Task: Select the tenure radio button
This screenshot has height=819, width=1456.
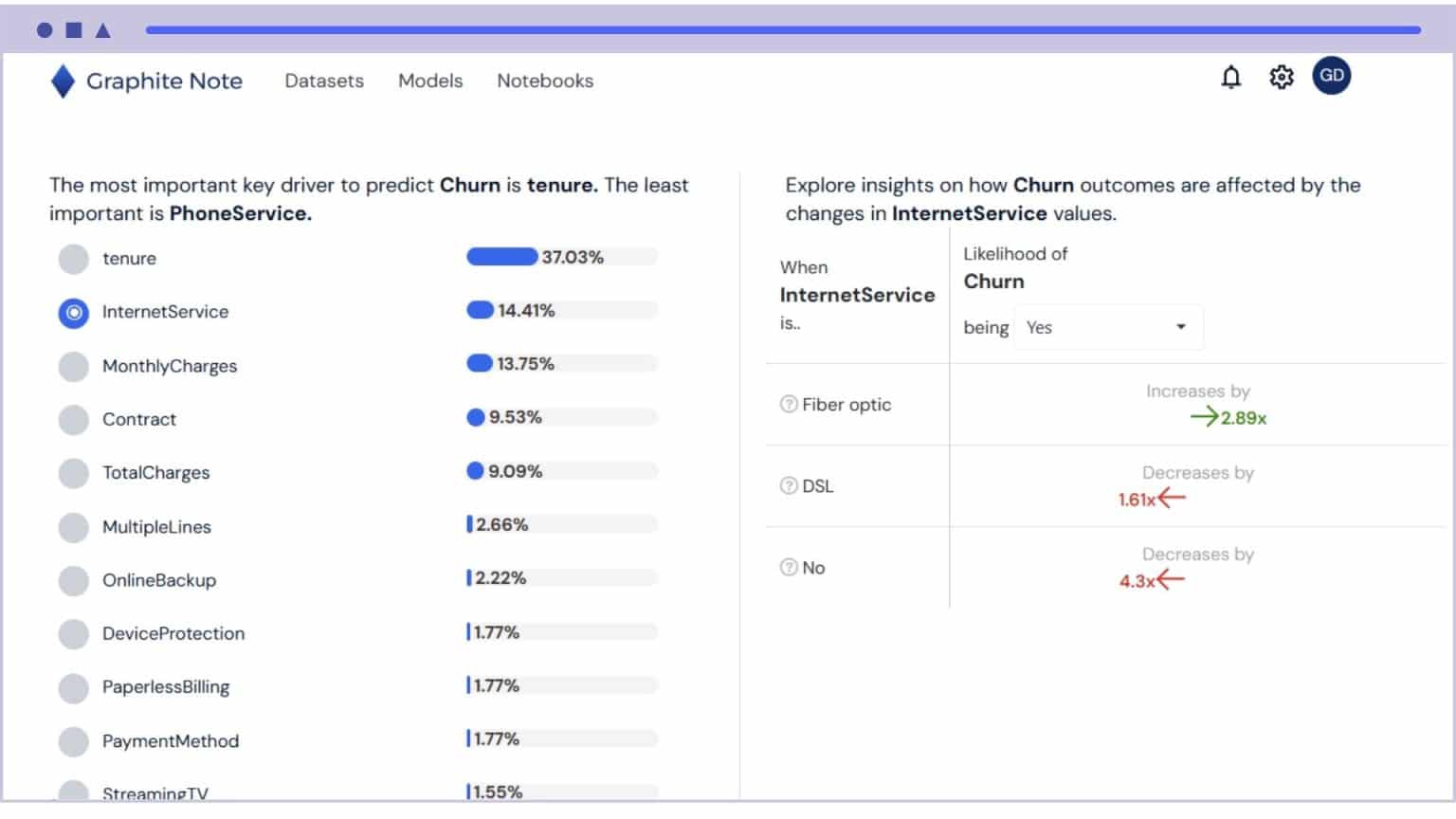Action: tap(73, 259)
